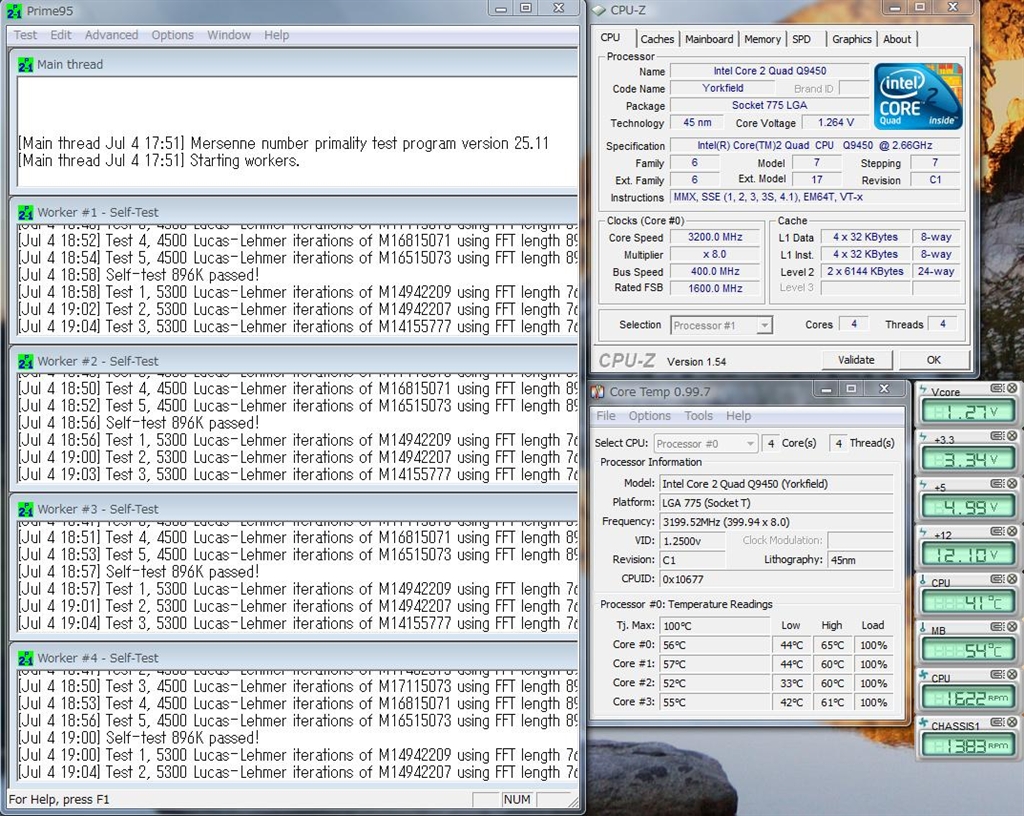The height and width of the screenshot is (816, 1024).
Task: Click the CPU-Z title bar icon
Action: pyautogui.click(x=599, y=10)
